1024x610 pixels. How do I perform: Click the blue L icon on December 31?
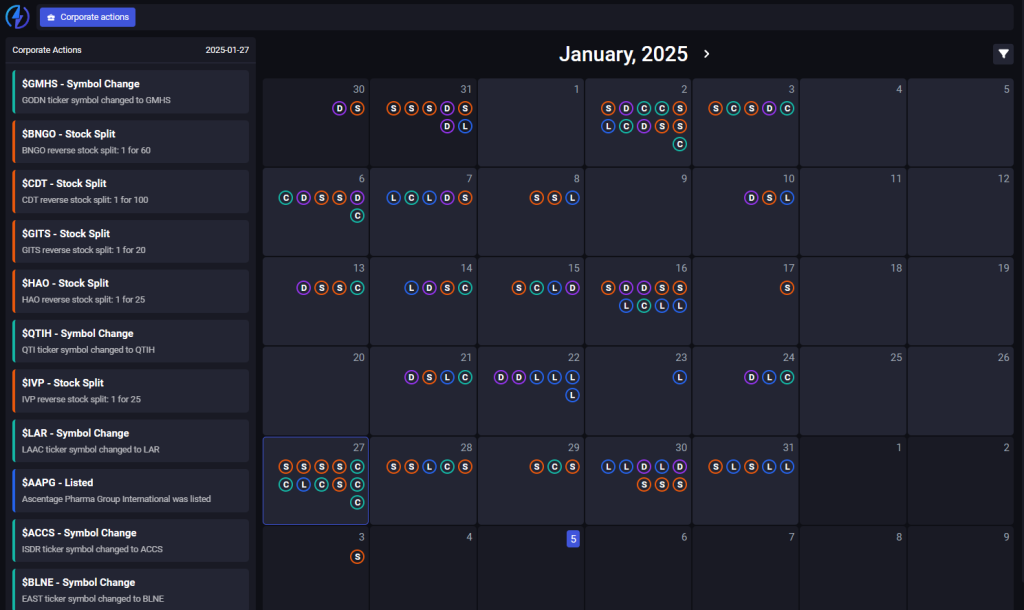[465, 126]
